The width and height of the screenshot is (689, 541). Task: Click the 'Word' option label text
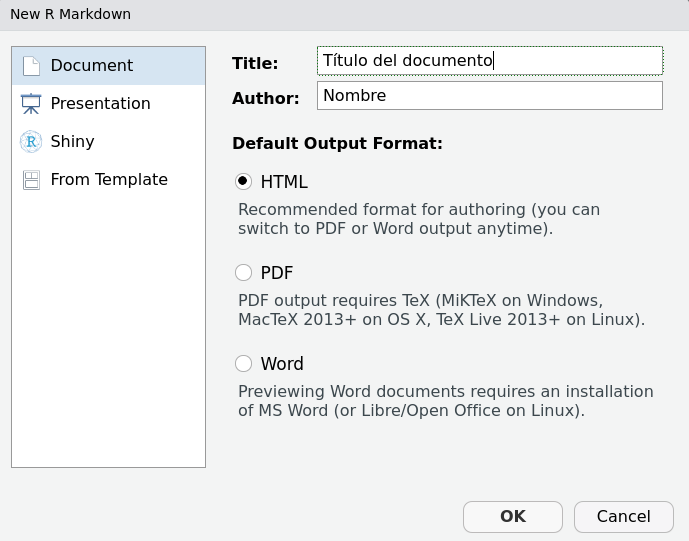click(x=282, y=364)
